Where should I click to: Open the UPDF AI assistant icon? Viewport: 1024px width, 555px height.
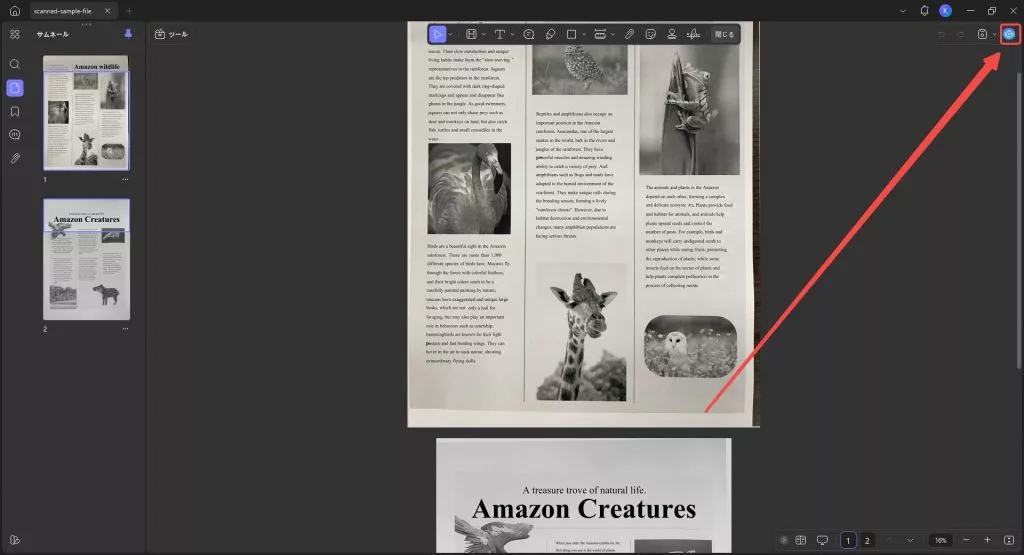(1010, 34)
